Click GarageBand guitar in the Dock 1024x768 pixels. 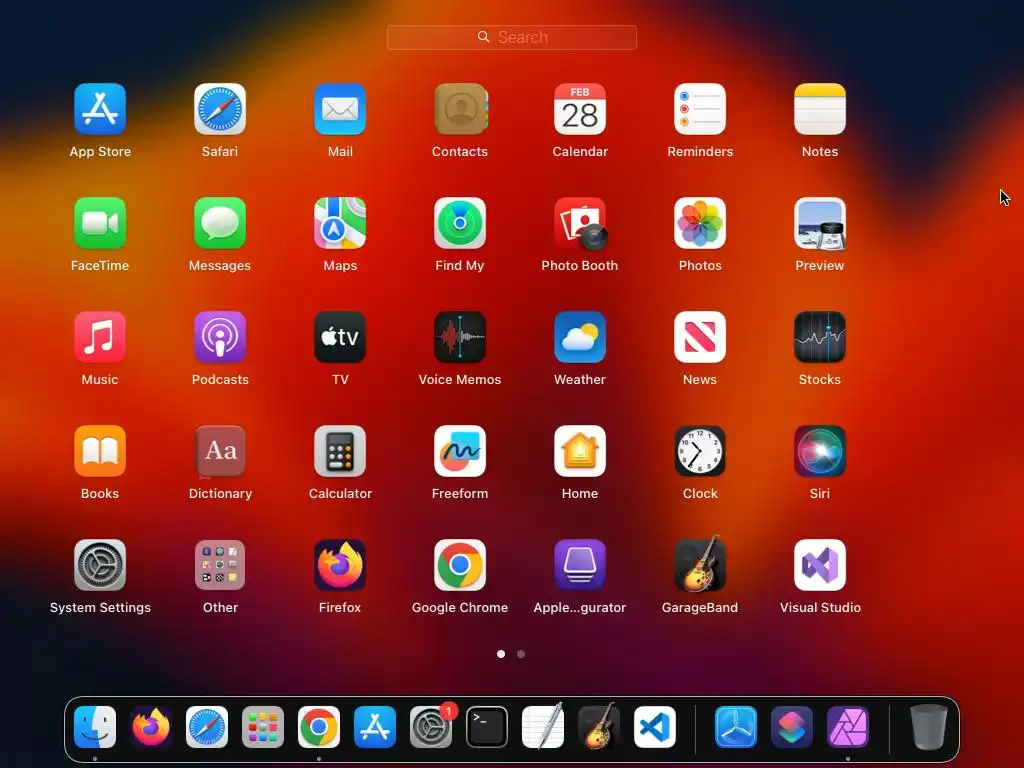pyautogui.click(x=599, y=726)
